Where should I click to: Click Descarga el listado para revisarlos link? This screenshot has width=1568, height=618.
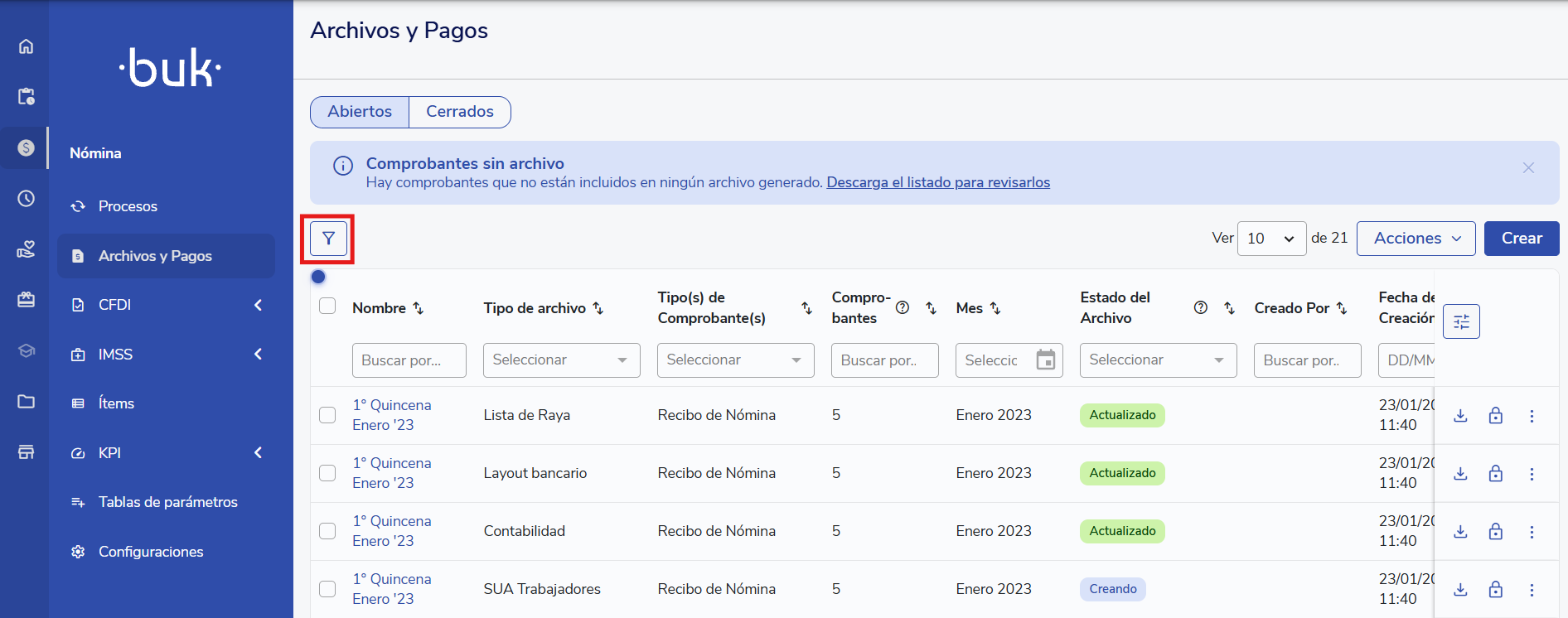(937, 182)
